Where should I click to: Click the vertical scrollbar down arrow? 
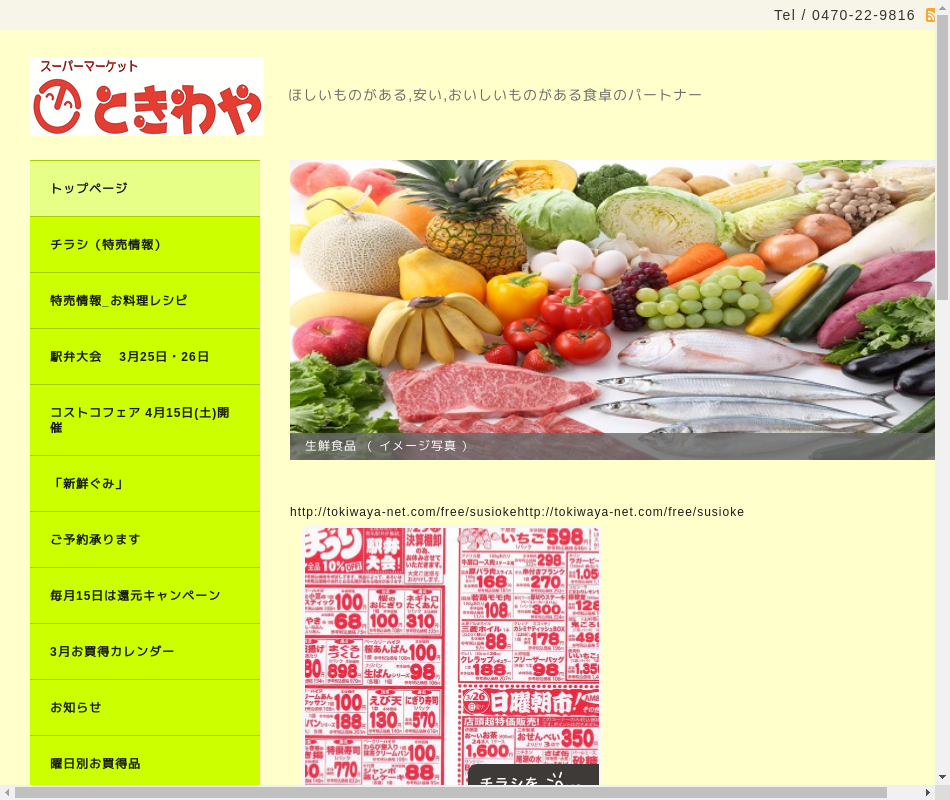coord(942,777)
